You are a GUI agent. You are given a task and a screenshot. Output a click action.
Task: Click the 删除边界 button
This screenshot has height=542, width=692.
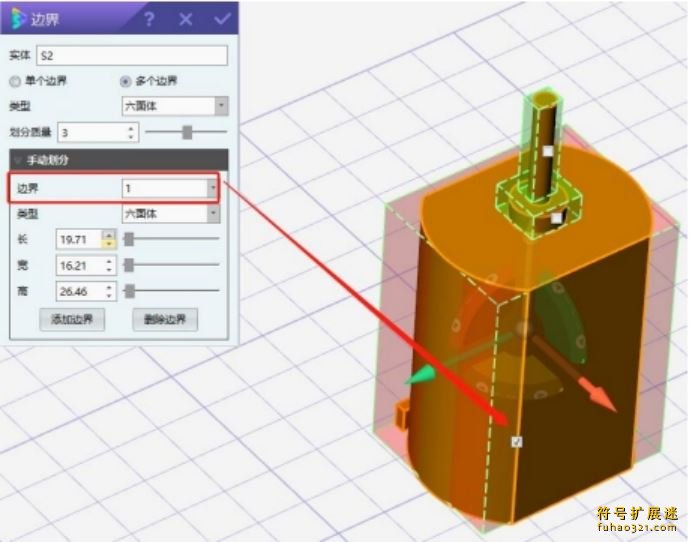point(165,319)
